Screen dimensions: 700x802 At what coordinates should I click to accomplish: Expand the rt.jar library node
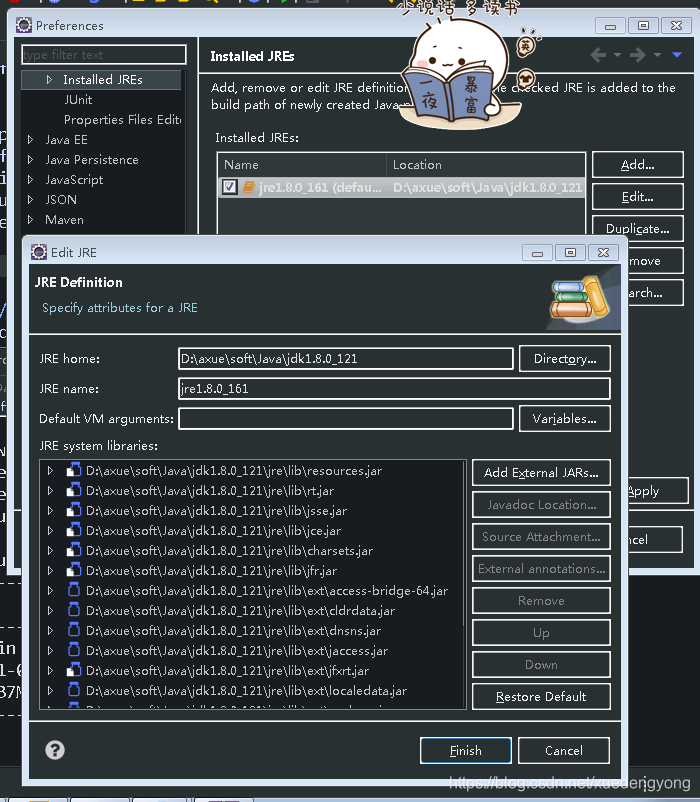coord(50,490)
